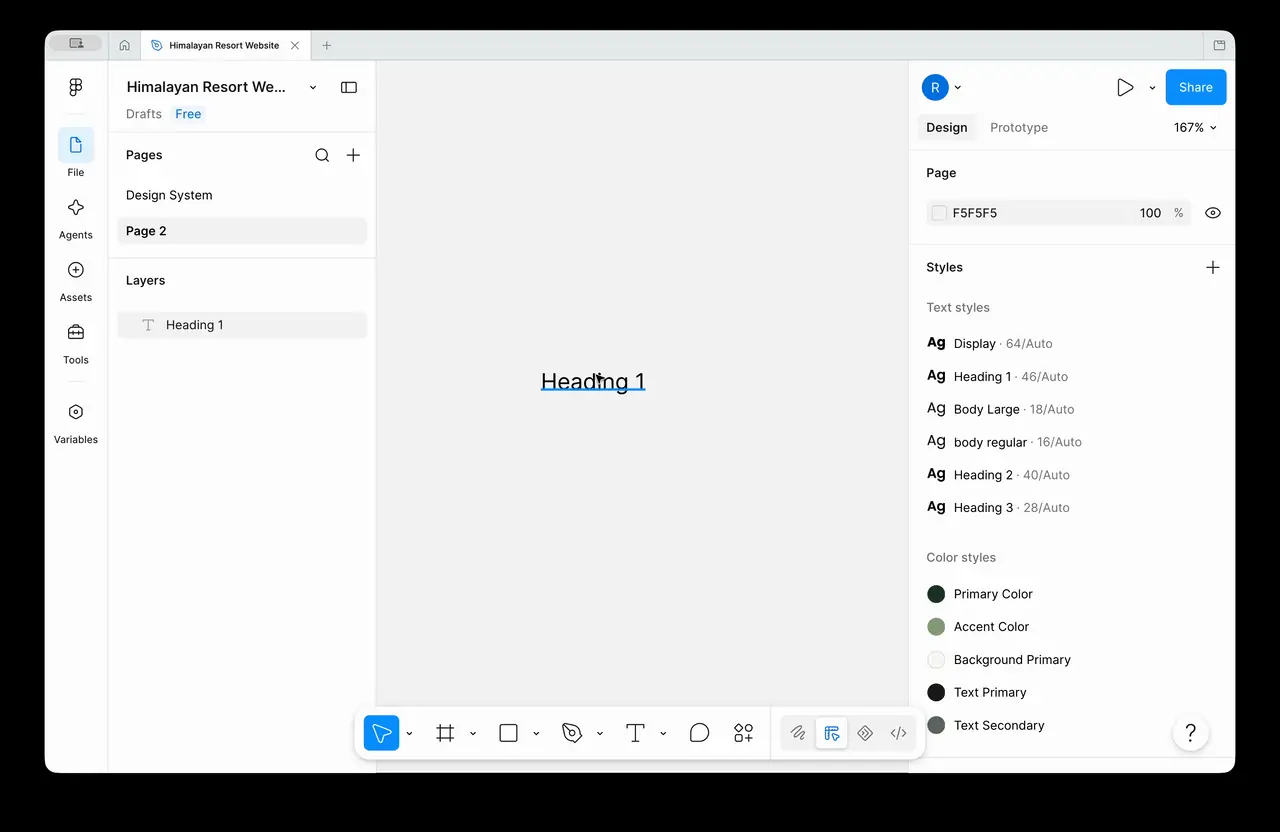This screenshot has height=832, width=1280.
Task: Open the Variables panel
Action: pyautogui.click(x=76, y=421)
